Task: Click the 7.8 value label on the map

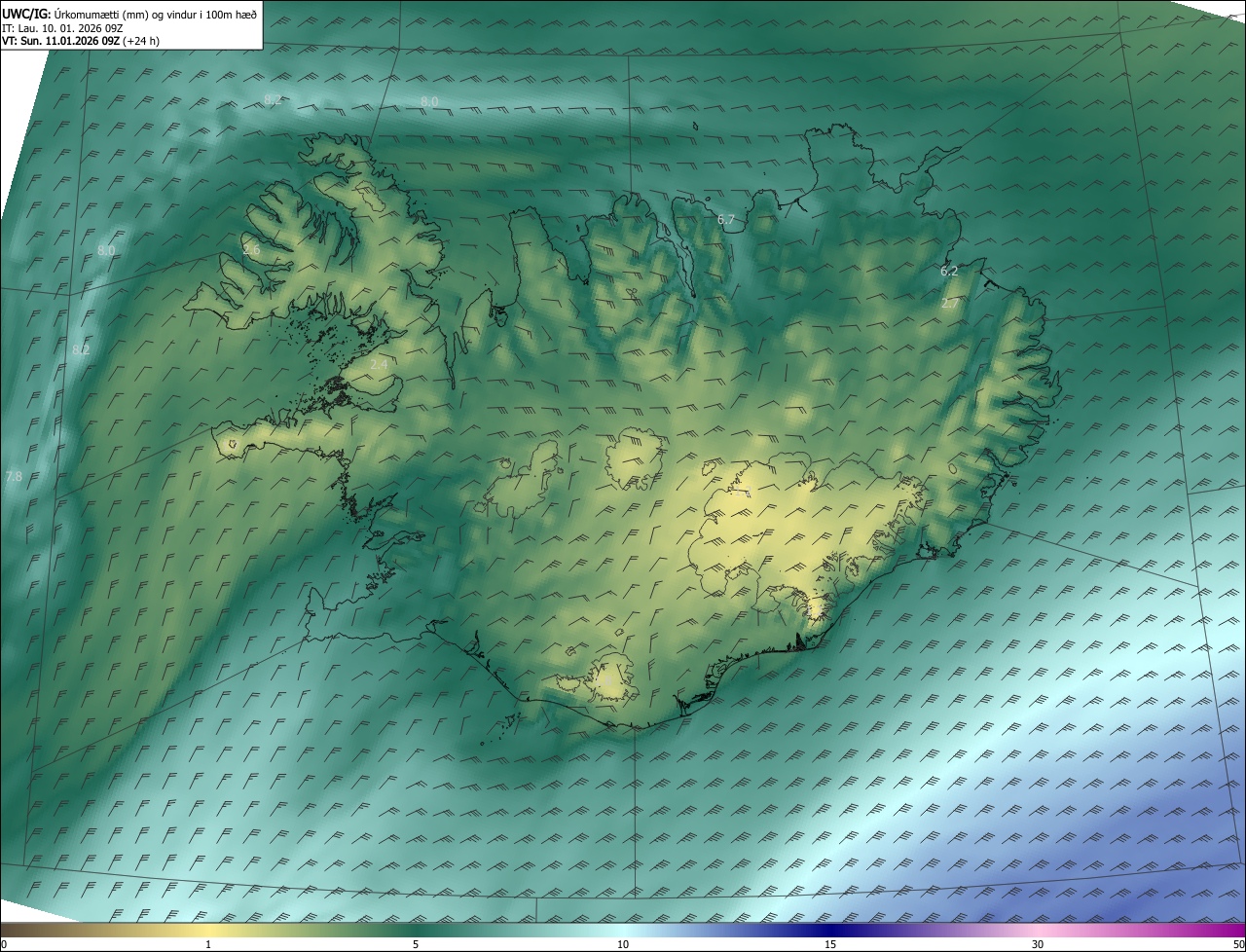Action: (x=14, y=476)
